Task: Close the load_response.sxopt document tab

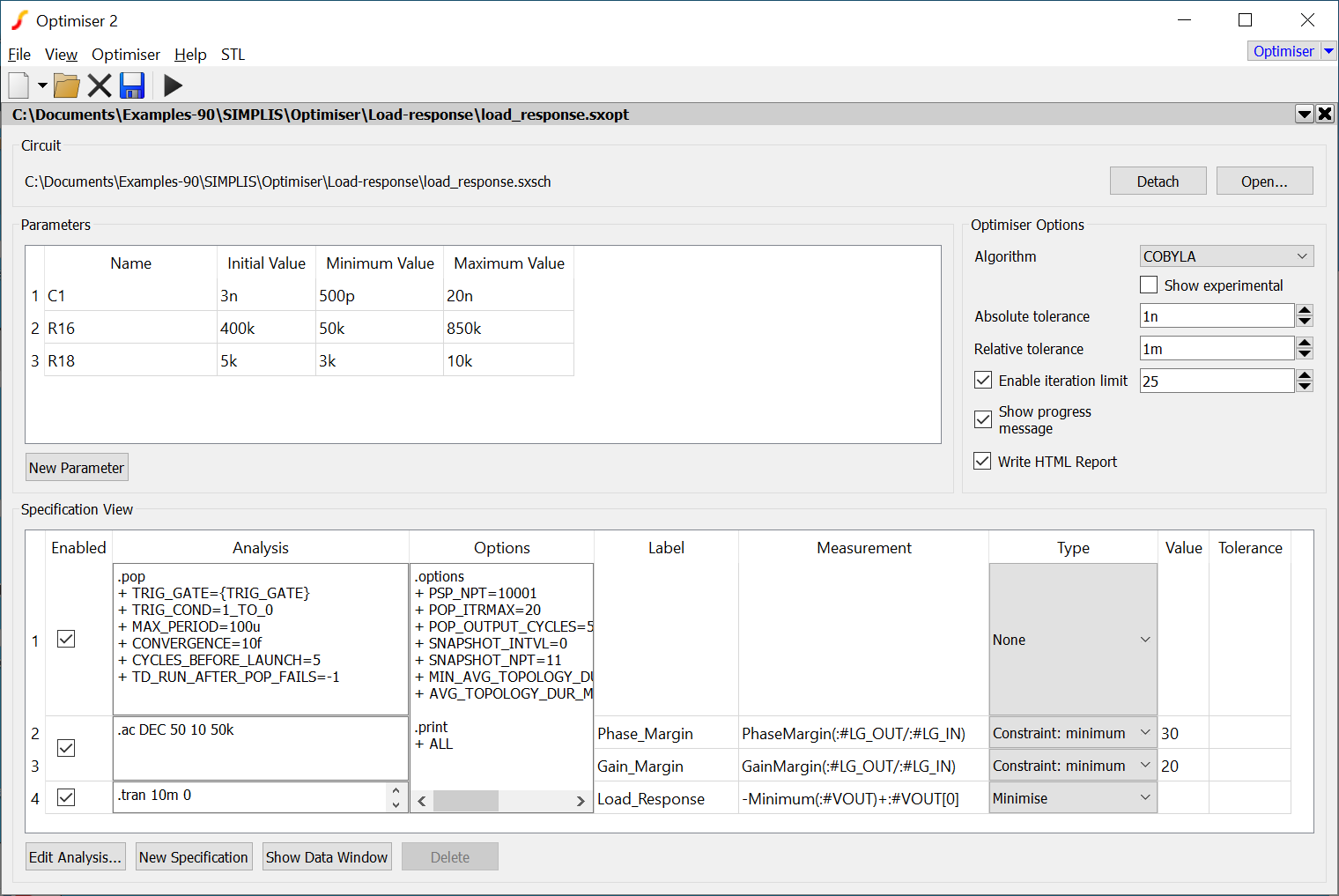Action: point(1324,114)
